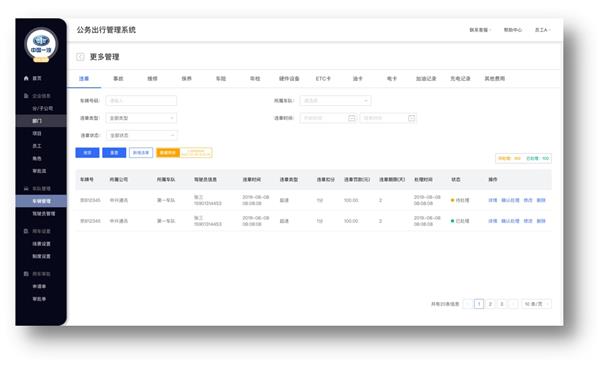
Task: Click the outlined 新增违章 button
Action: coord(141,153)
